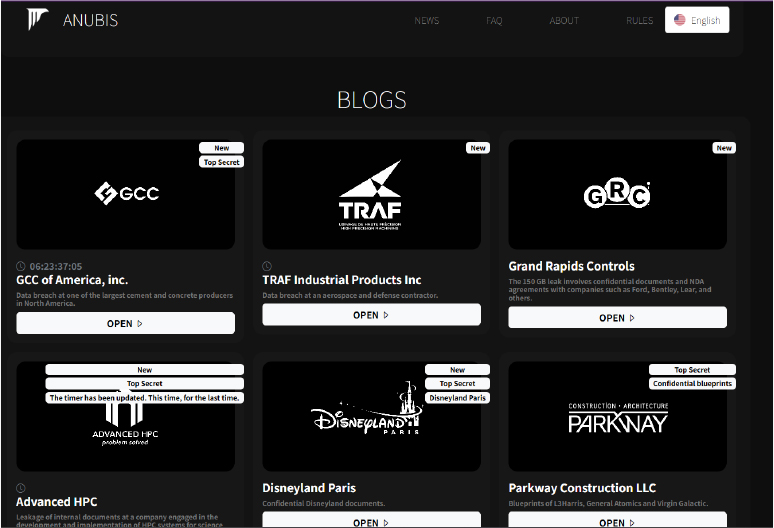The height and width of the screenshot is (528, 774).
Task: Click the L3Harris blueprints description text
Action: pyautogui.click(x=608, y=503)
